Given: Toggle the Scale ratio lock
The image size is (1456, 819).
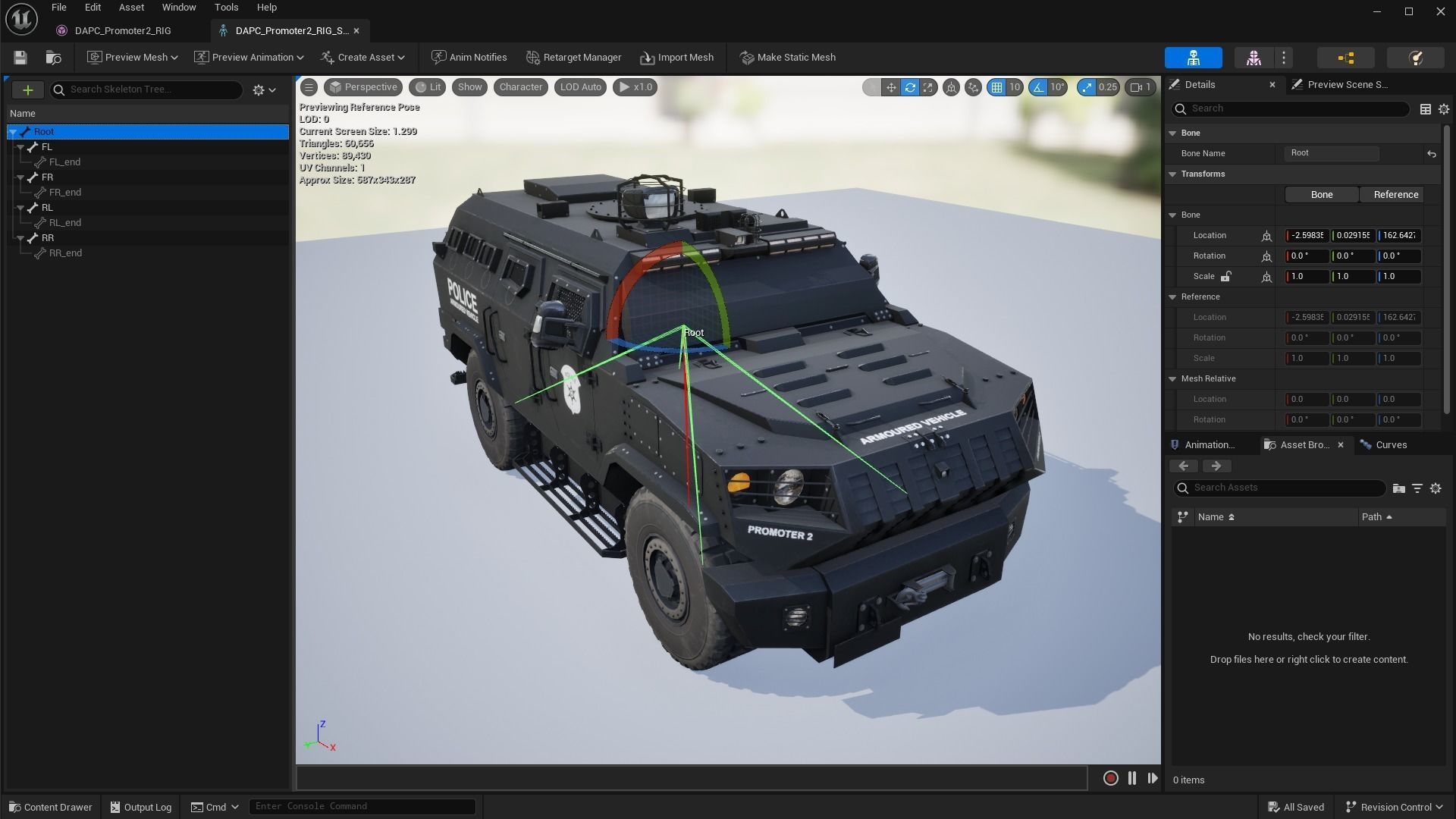Looking at the screenshot, I should pos(1225,277).
